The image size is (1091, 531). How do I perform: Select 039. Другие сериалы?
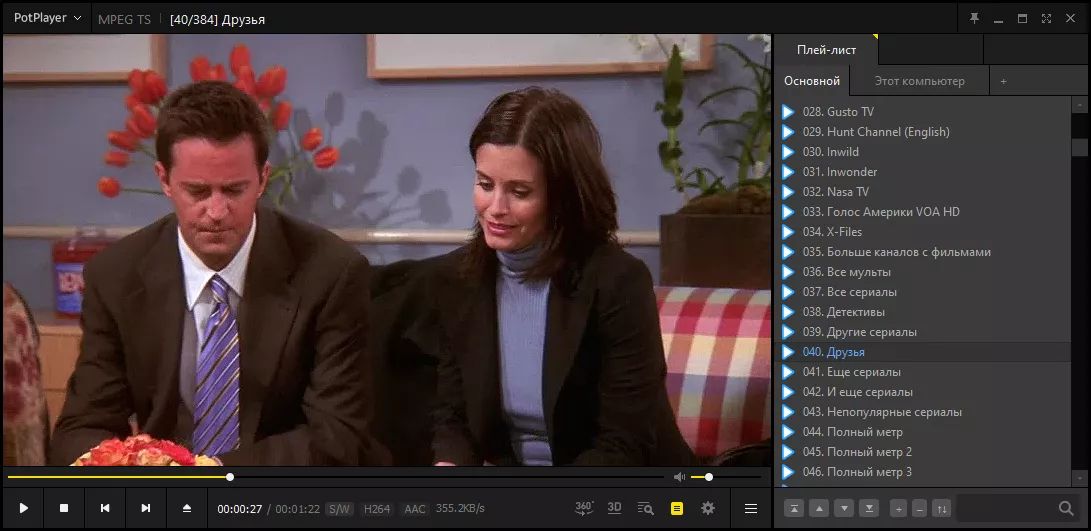pyautogui.click(x=922, y=332)
